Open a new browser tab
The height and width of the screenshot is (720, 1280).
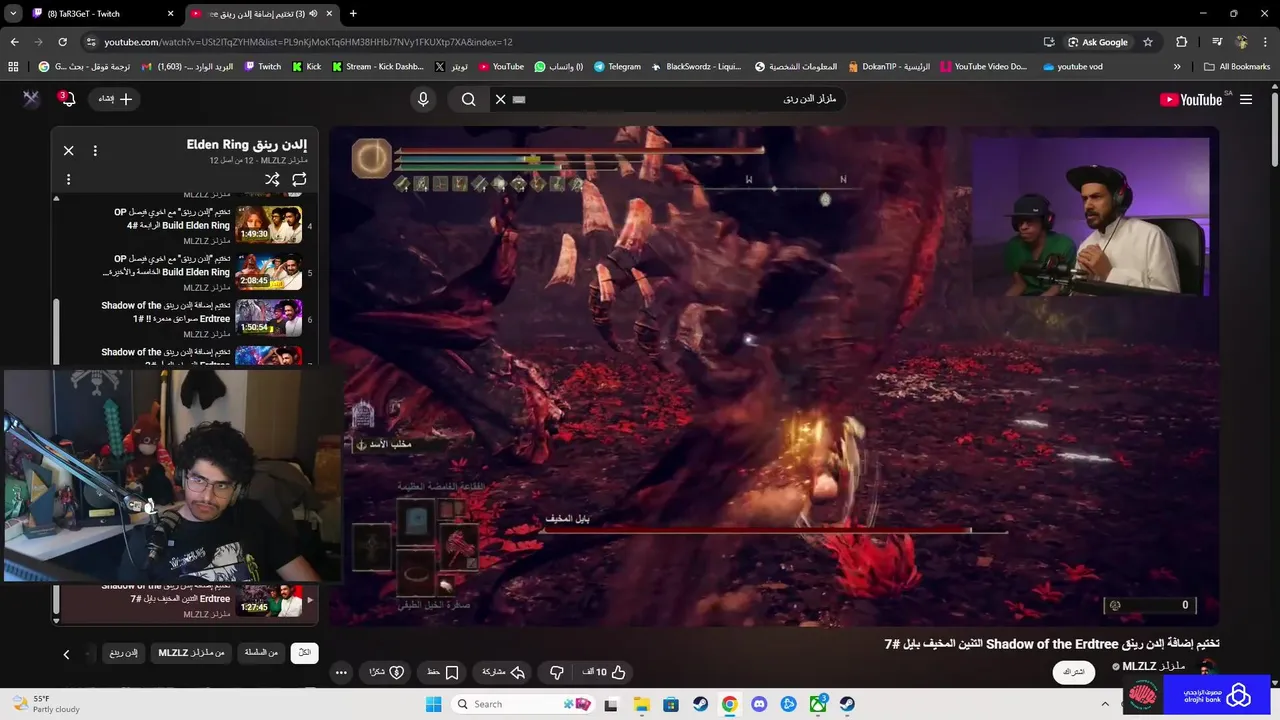coord(352,13)
